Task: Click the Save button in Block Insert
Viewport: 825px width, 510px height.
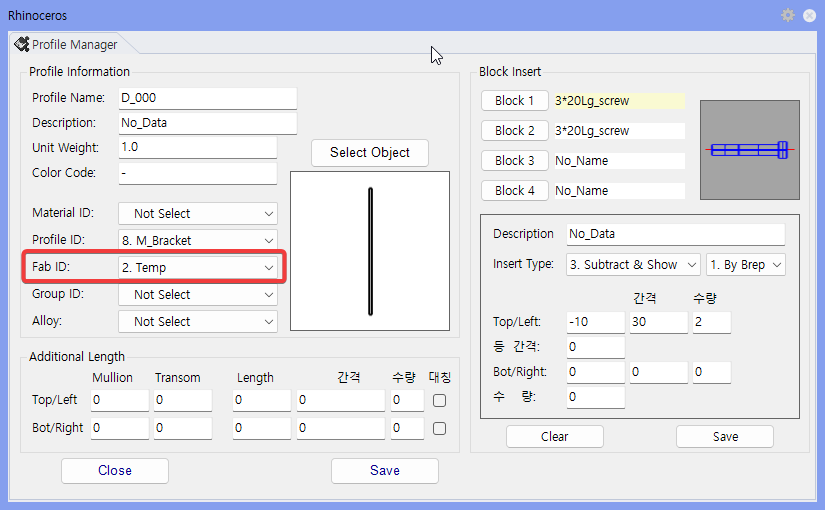Action: [x=725, y=437]
